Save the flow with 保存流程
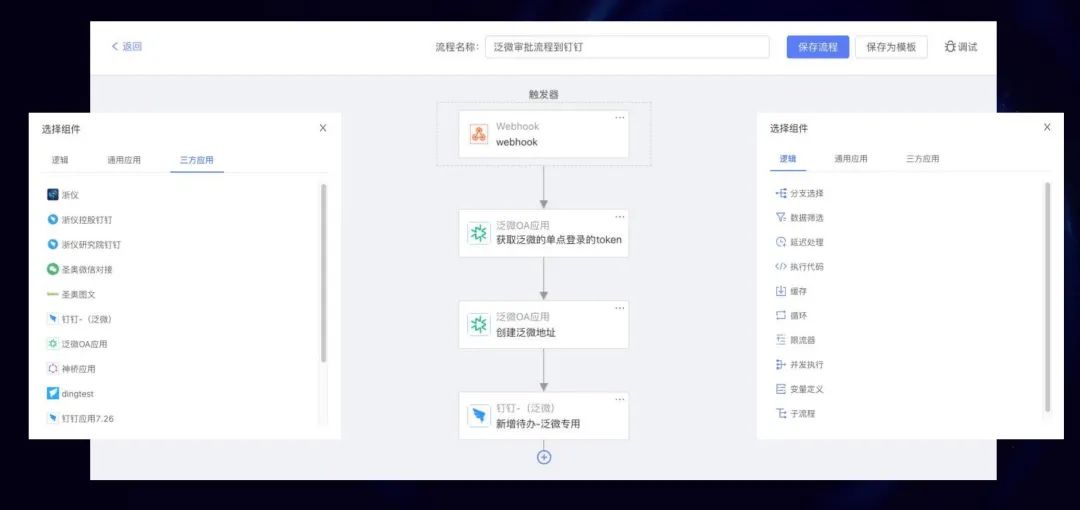The width and height of the screenshot is (1080, 510). pos(818,47)
